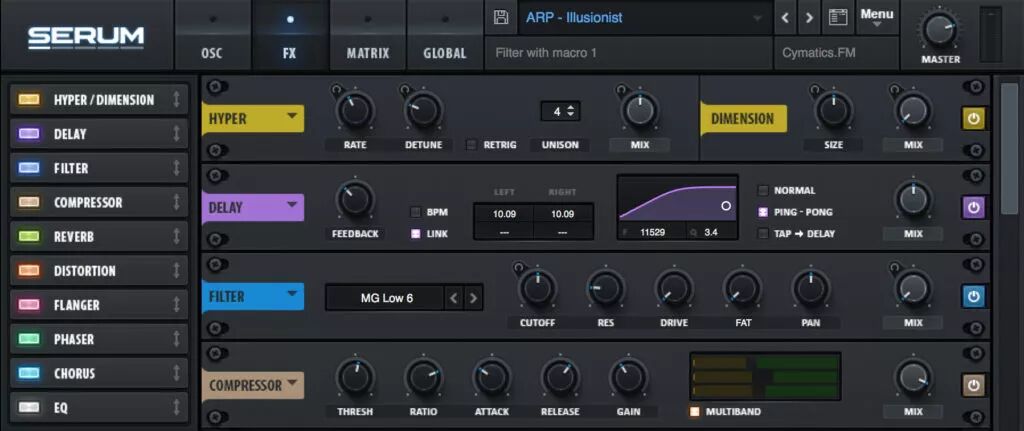Grab the reorder arrows beside Phaser
Viewport: 1024px width, 431px height.
click(176, 339)
